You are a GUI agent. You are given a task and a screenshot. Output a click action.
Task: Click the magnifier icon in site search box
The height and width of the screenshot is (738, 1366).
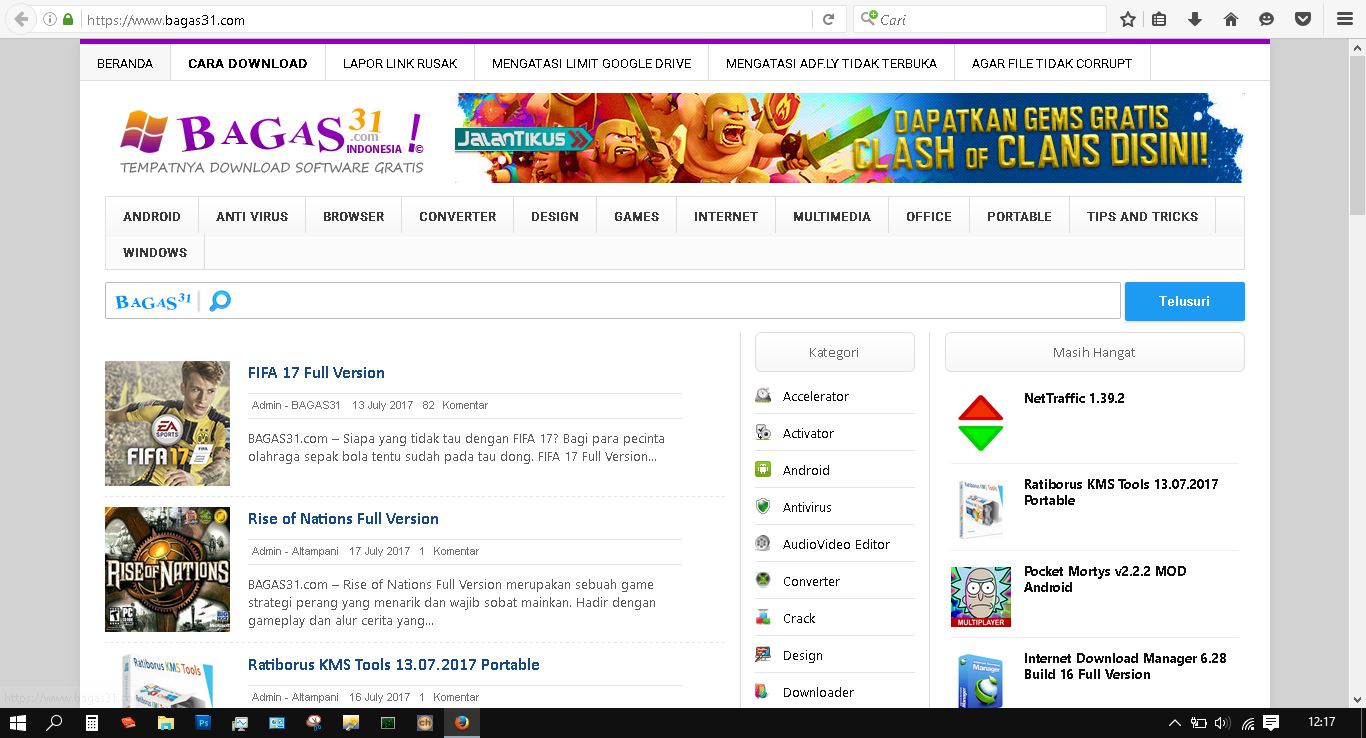[x=220, y=300]
